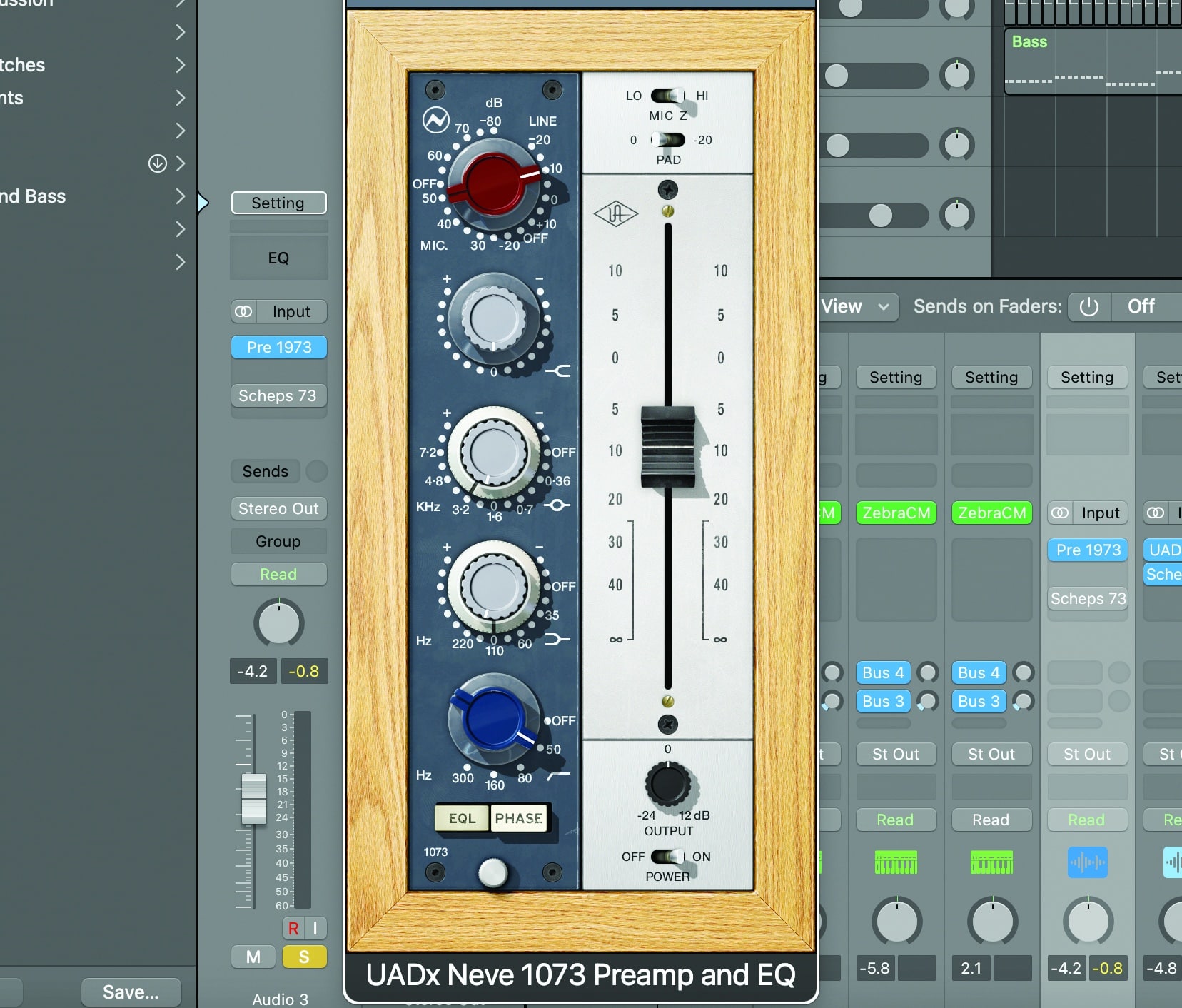The height and width of the screenshot is (1008, 1182).
Task: Click the blue high-pass filter knob
Action: (x=493, y=719)
